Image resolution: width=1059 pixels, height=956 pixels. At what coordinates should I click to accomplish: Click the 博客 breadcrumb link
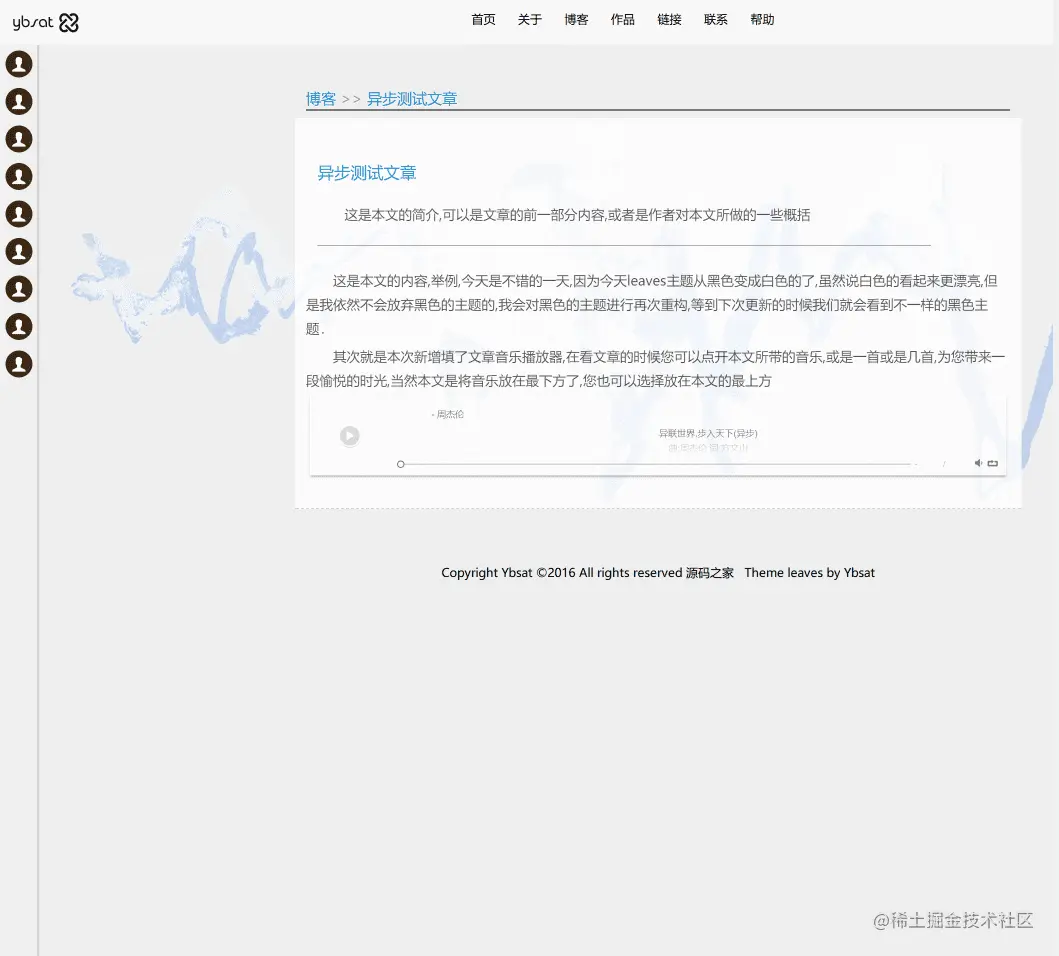pyautogui.click(x=320, y=99)
